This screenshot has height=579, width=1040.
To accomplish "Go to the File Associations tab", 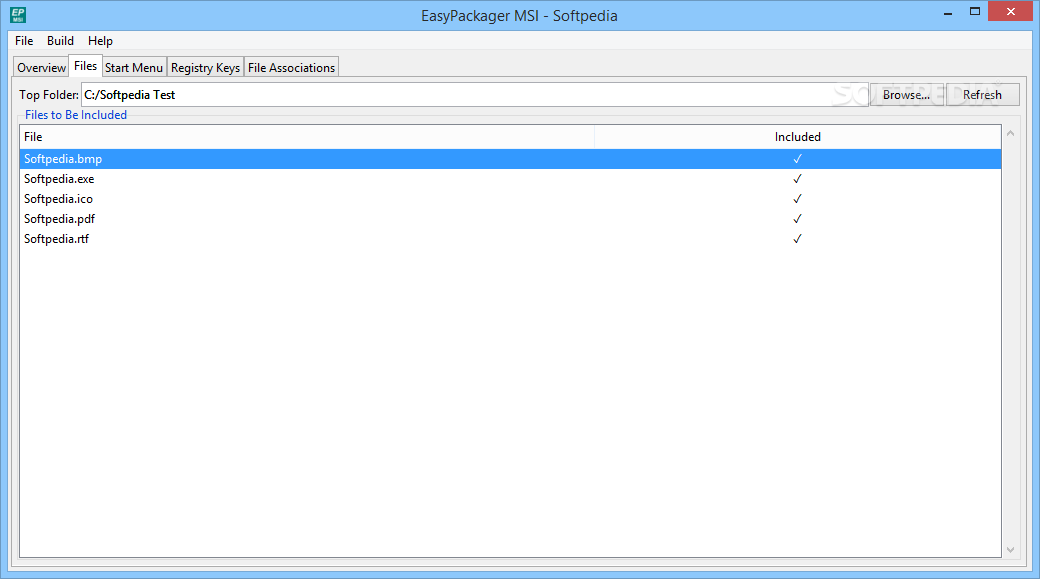I will click(x=292, y=68).
